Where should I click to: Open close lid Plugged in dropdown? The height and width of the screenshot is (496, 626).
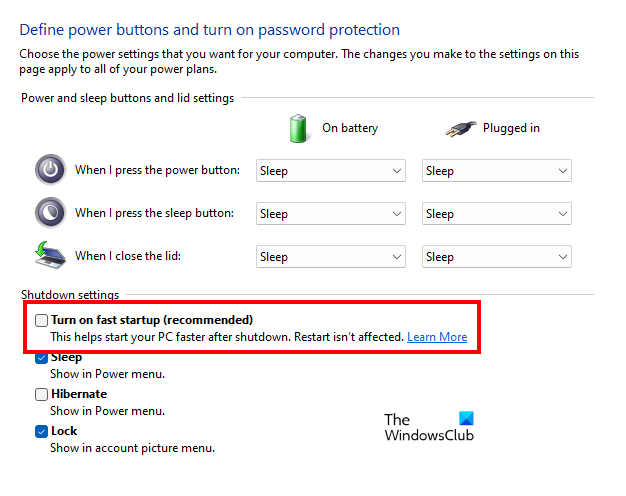[497, 257]
